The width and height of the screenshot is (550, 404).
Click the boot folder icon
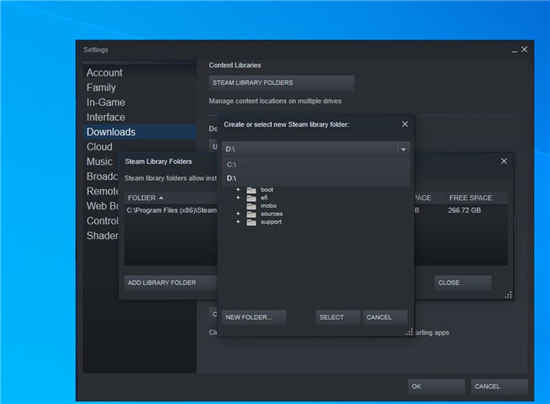[x=251, y=190]
